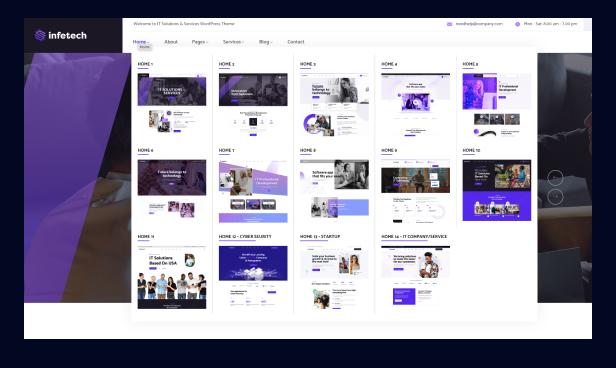The height and width of the screenshot is (368, 616).
Task: Open the About page
Action: tap(171, 42)
